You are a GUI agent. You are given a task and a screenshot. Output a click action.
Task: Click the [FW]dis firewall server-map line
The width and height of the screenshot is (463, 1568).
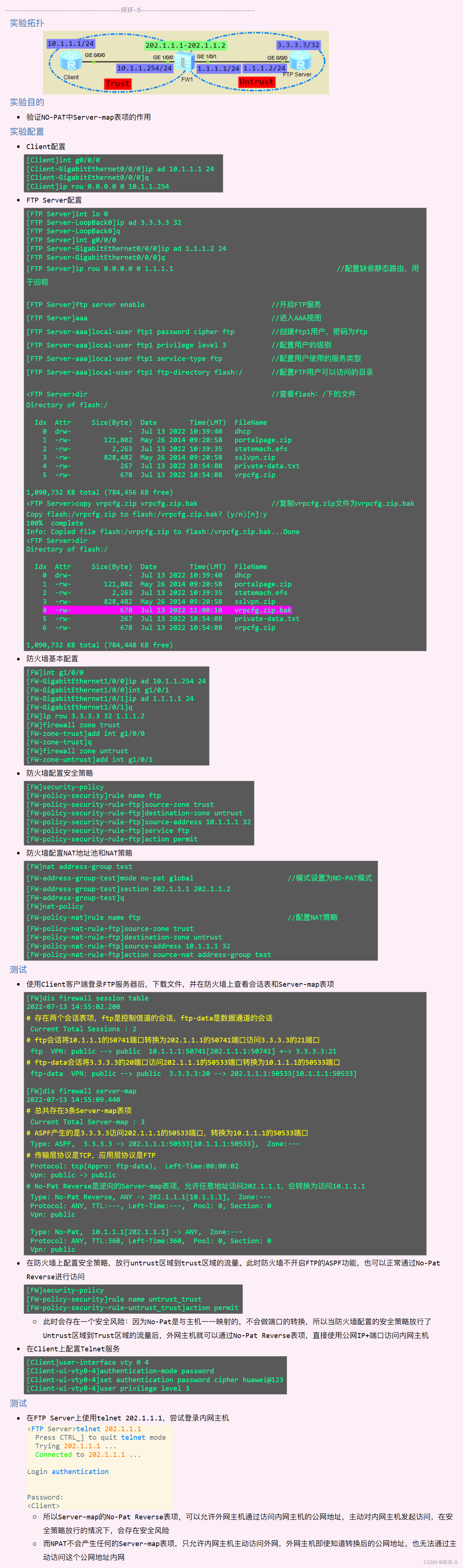[81, 1091]
